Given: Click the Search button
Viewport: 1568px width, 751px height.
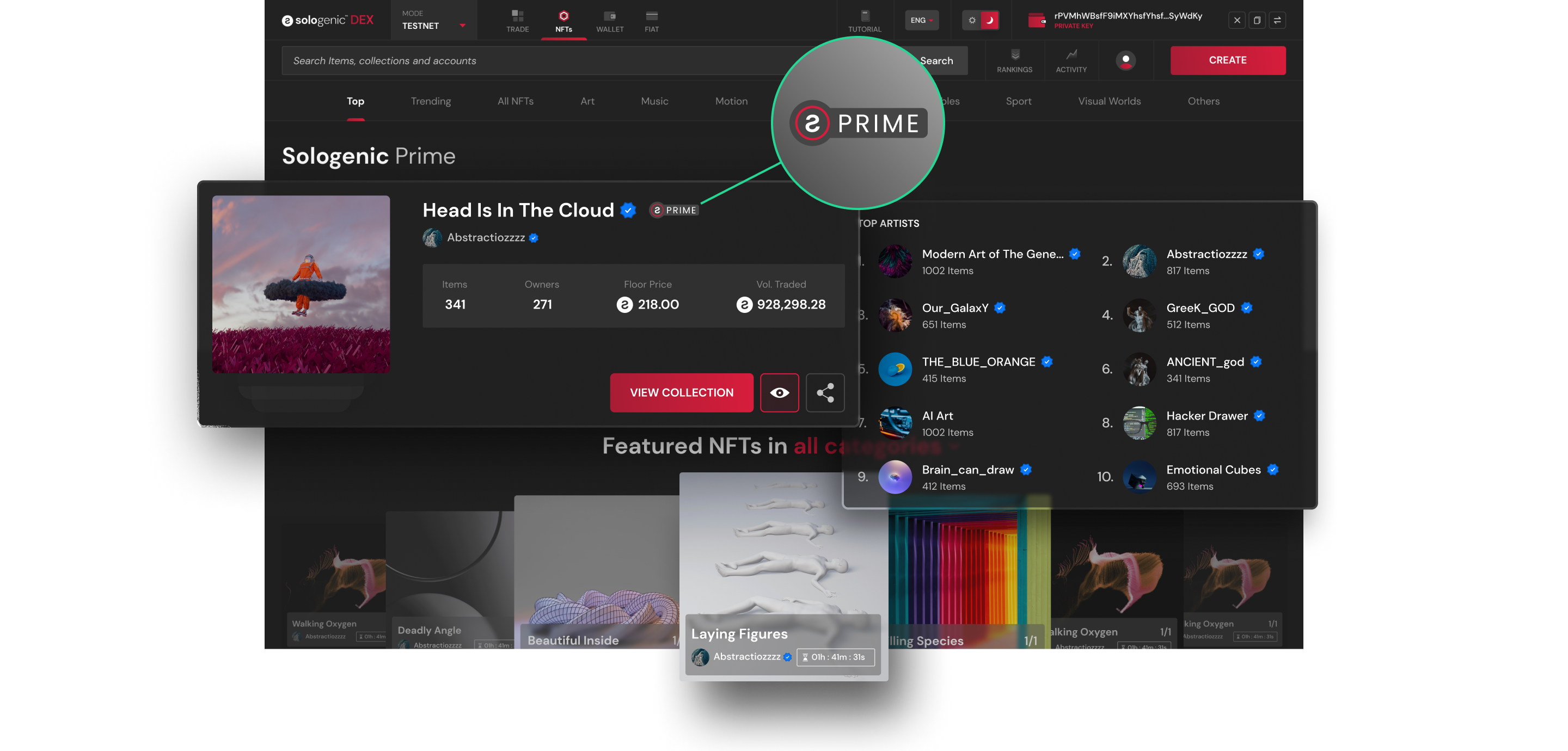Looking at the screenshot, I should click(936, 60).
